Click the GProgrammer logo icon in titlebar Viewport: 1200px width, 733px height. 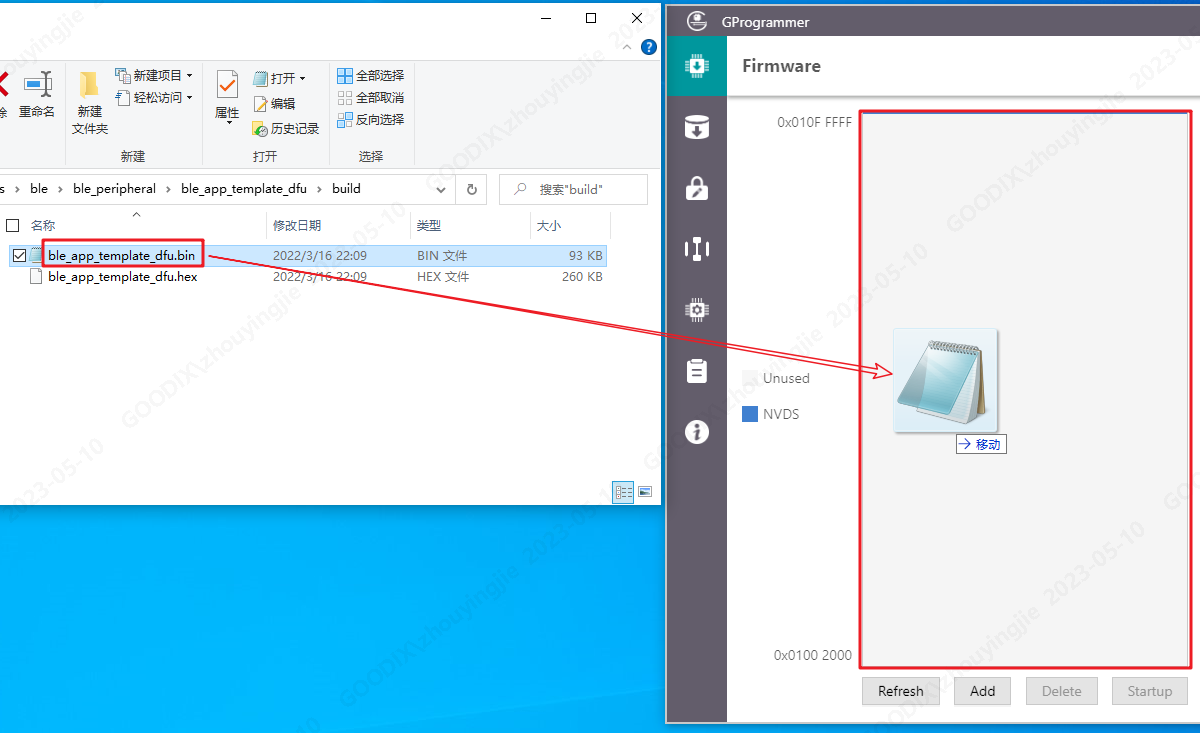[x=697, y=21]
